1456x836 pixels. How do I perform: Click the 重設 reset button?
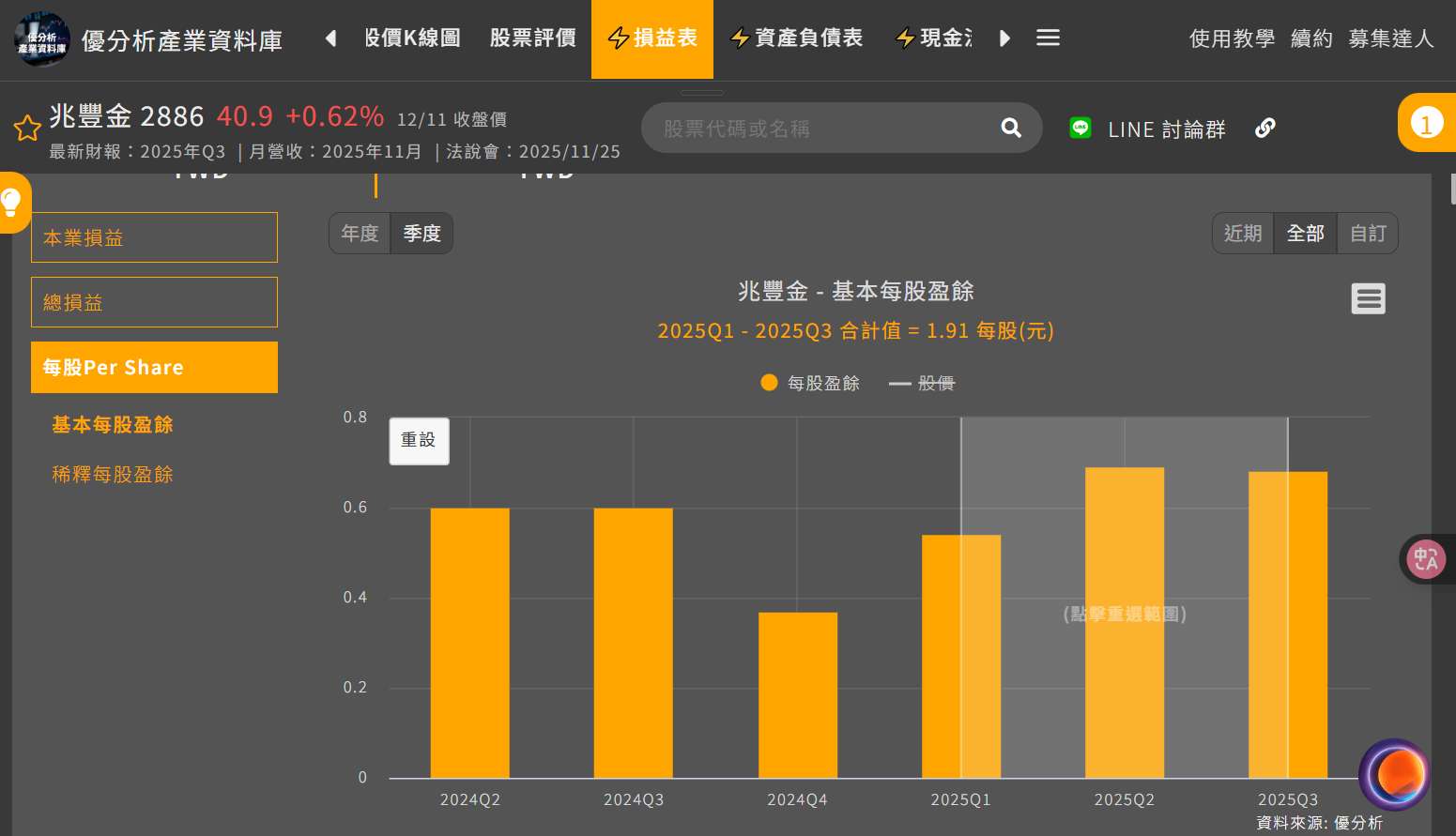tap(419, 440)
